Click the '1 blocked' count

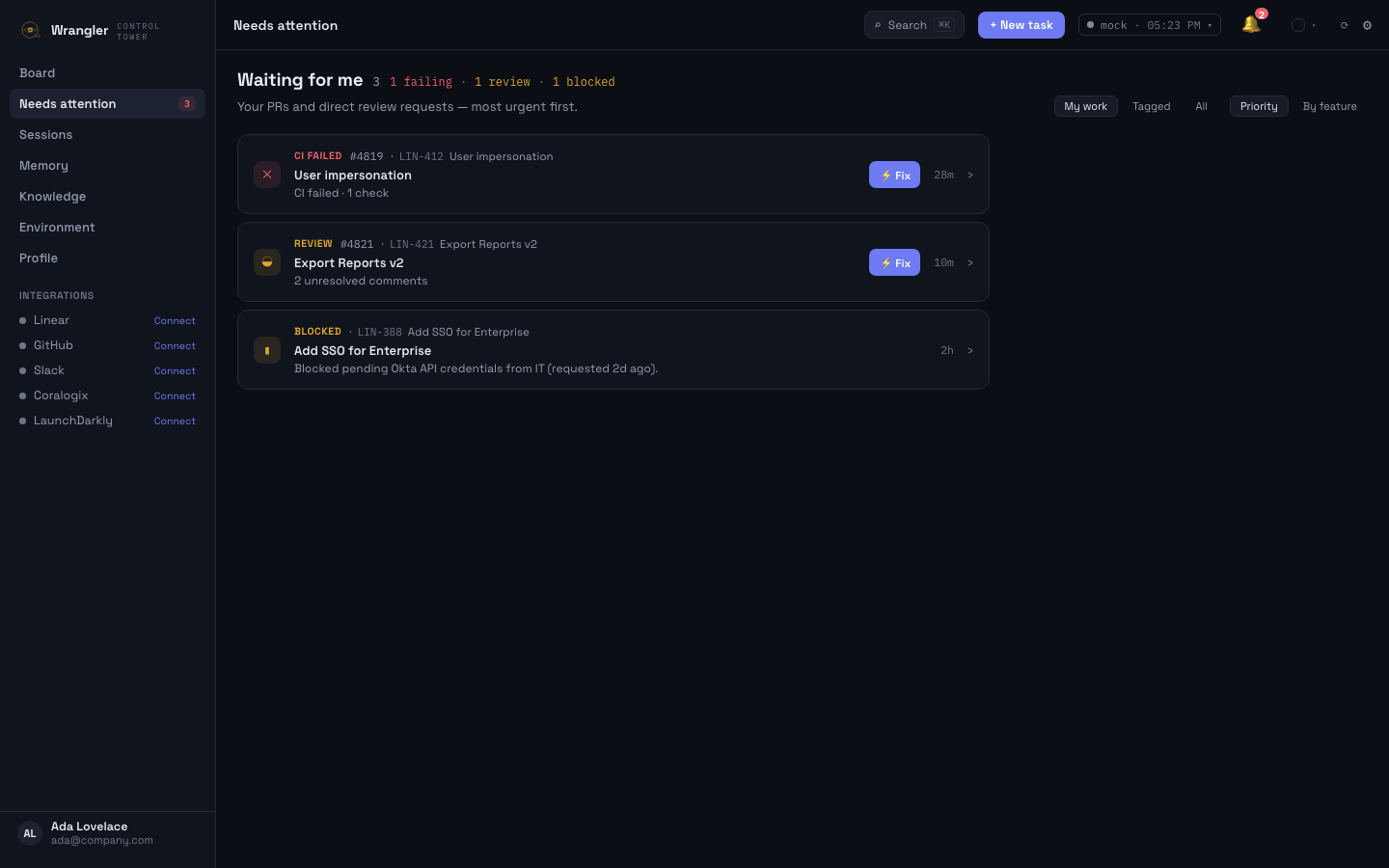584,82
